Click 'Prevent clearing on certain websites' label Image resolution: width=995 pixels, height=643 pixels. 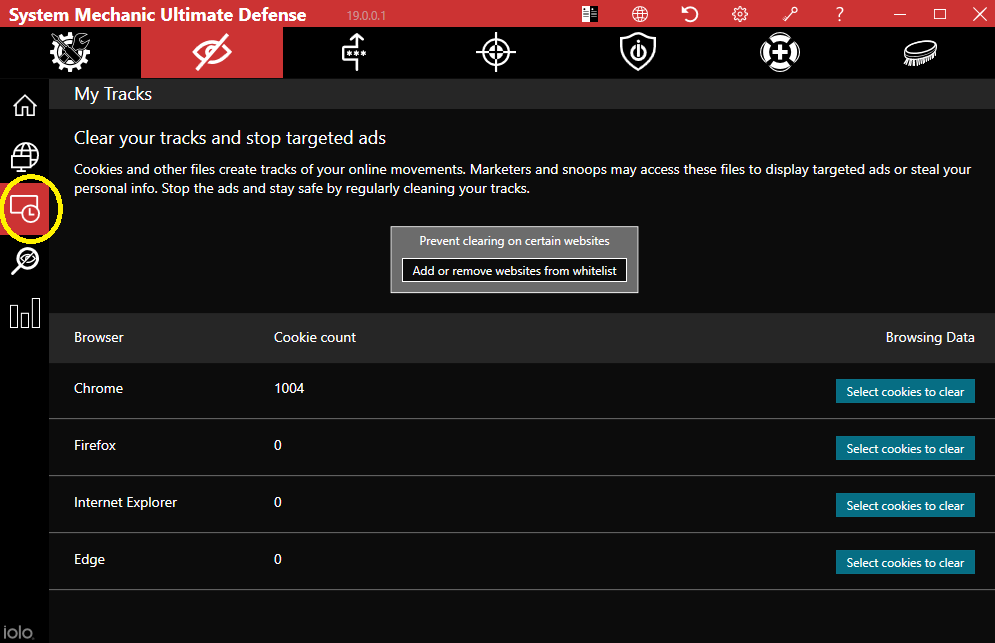coord(514,241)
